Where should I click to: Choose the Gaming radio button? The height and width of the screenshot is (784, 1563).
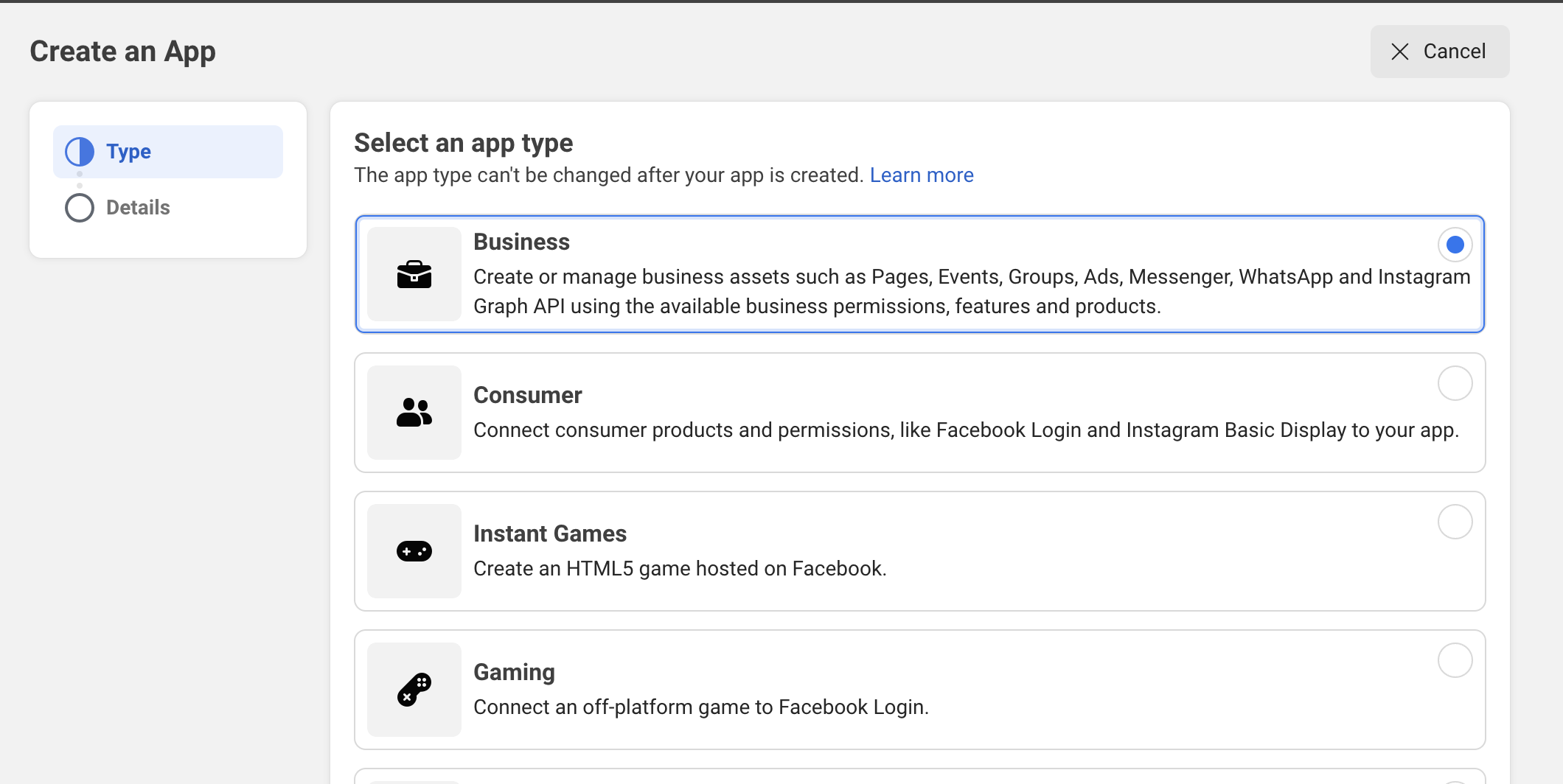tap(1455, 660)
